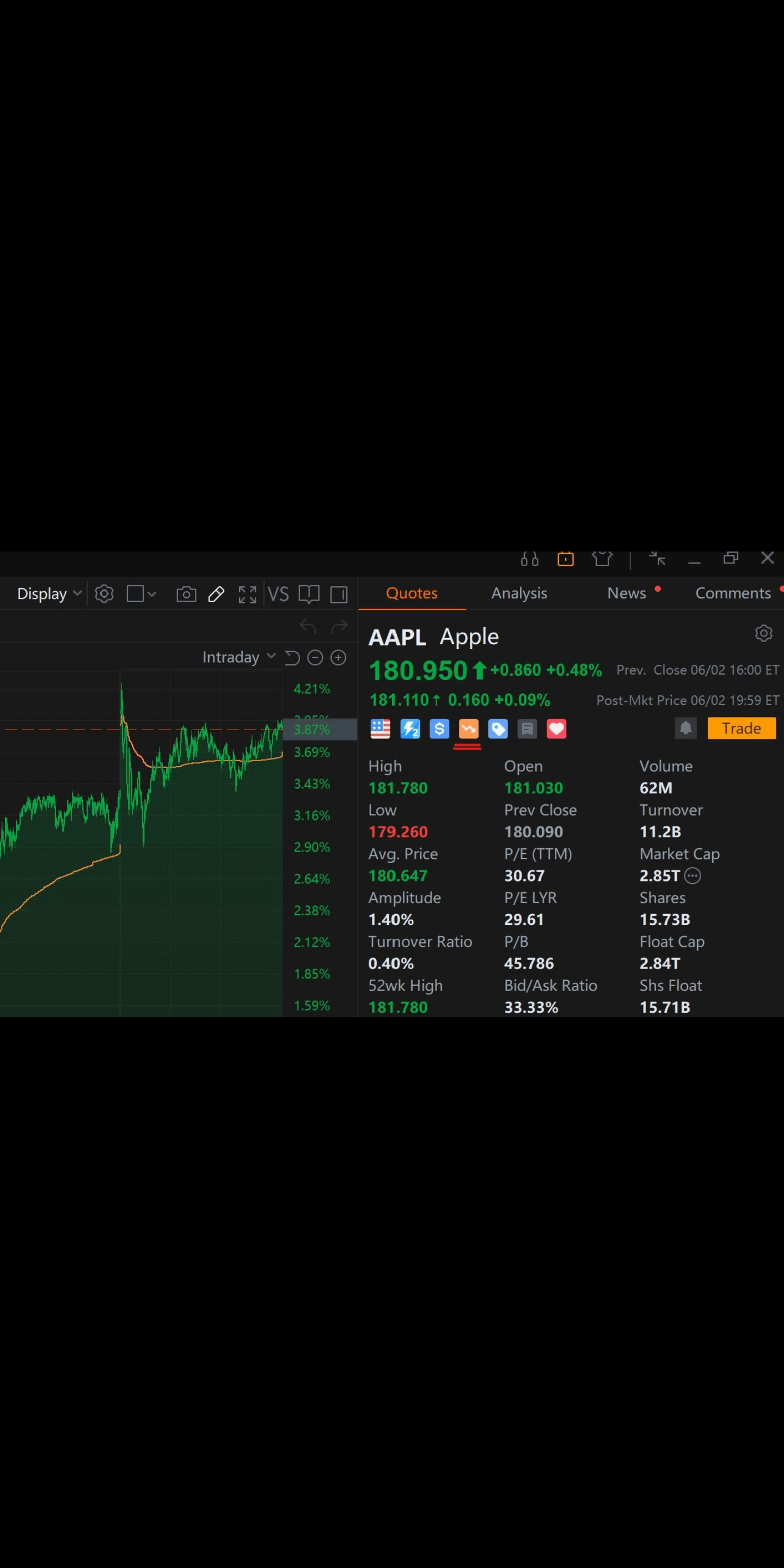The image size is (784, 1568).
Task: Click the orange Trade button
Action: (x=742, y=728)
